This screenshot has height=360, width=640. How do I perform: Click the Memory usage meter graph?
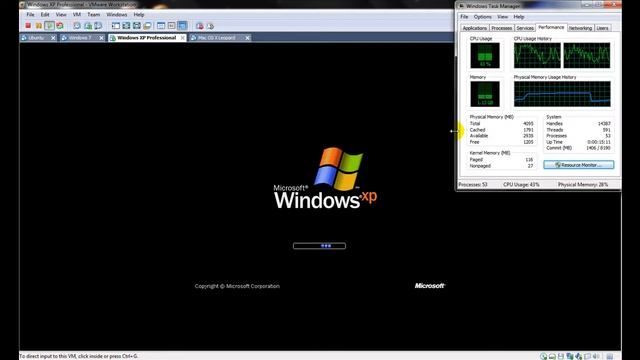(485, 94)
